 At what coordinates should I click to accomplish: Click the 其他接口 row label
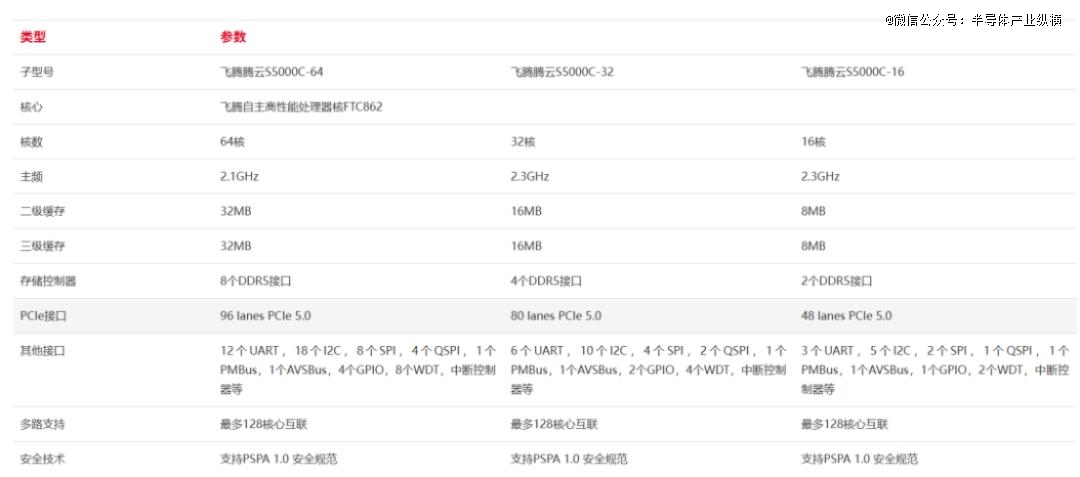click(x=42, y=352)
